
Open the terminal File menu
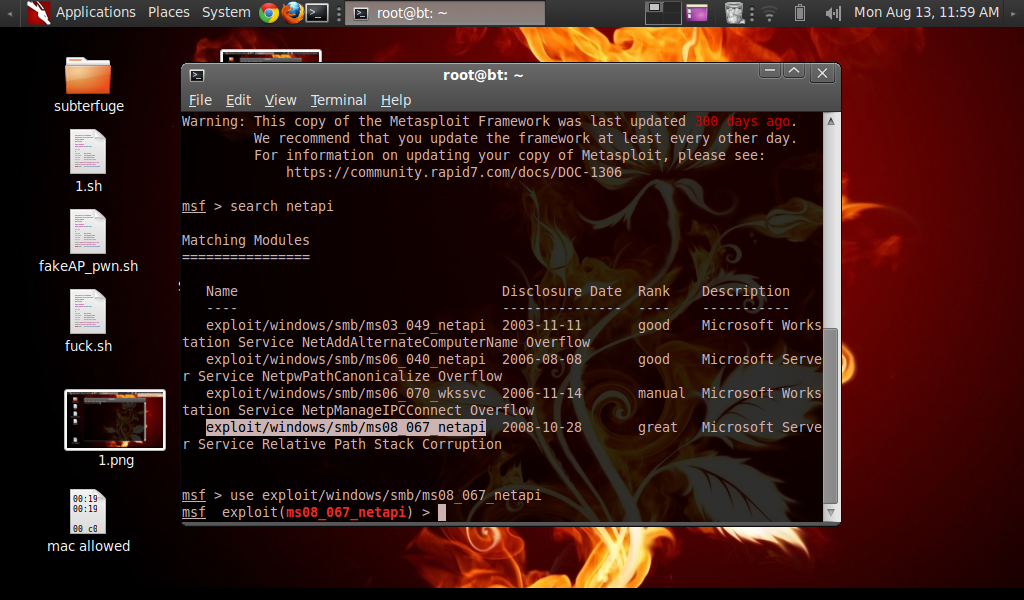click(200, 100)
